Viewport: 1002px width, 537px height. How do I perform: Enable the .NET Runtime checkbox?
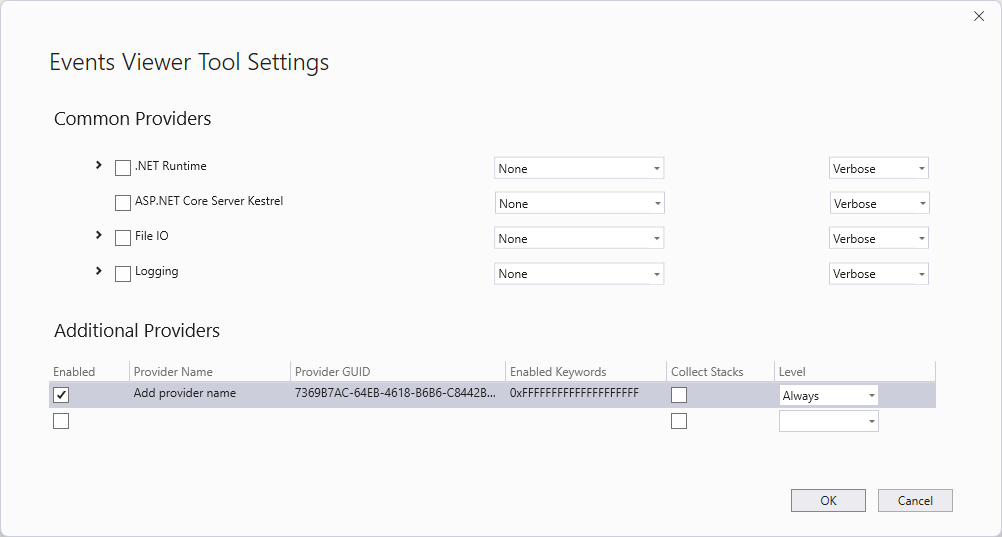click(123, 168)
